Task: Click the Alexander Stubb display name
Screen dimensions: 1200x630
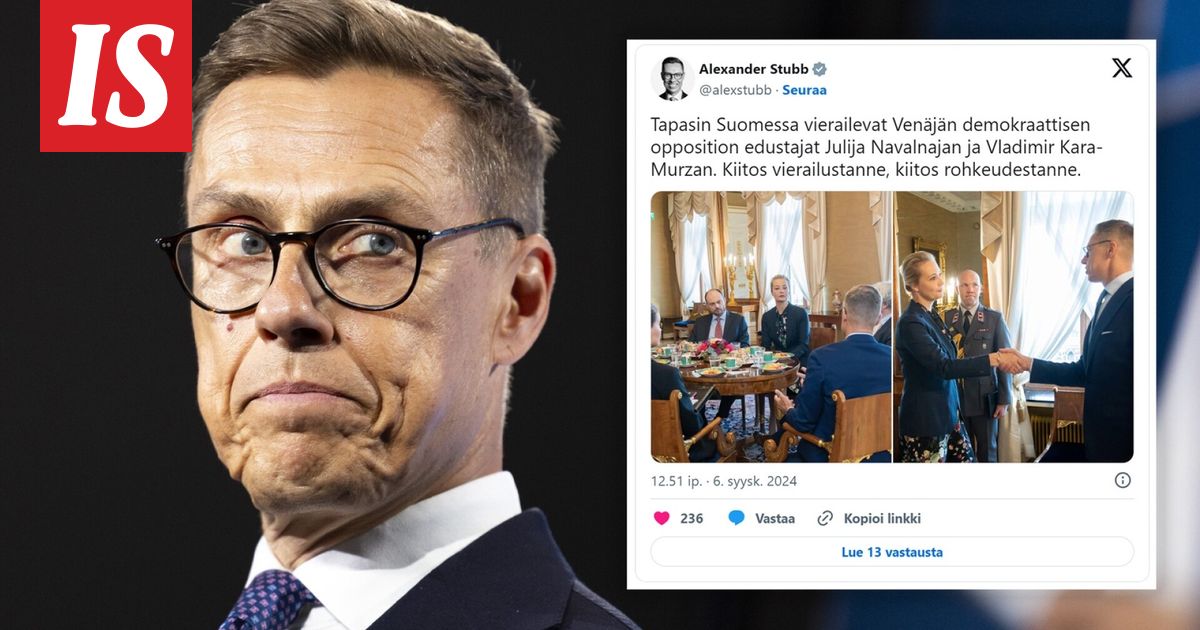Action: point(754,69)
